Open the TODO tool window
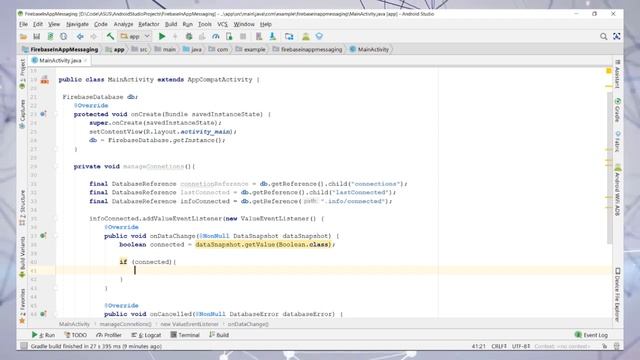Viewport: 640px width, 360px height. coord(76,335)
